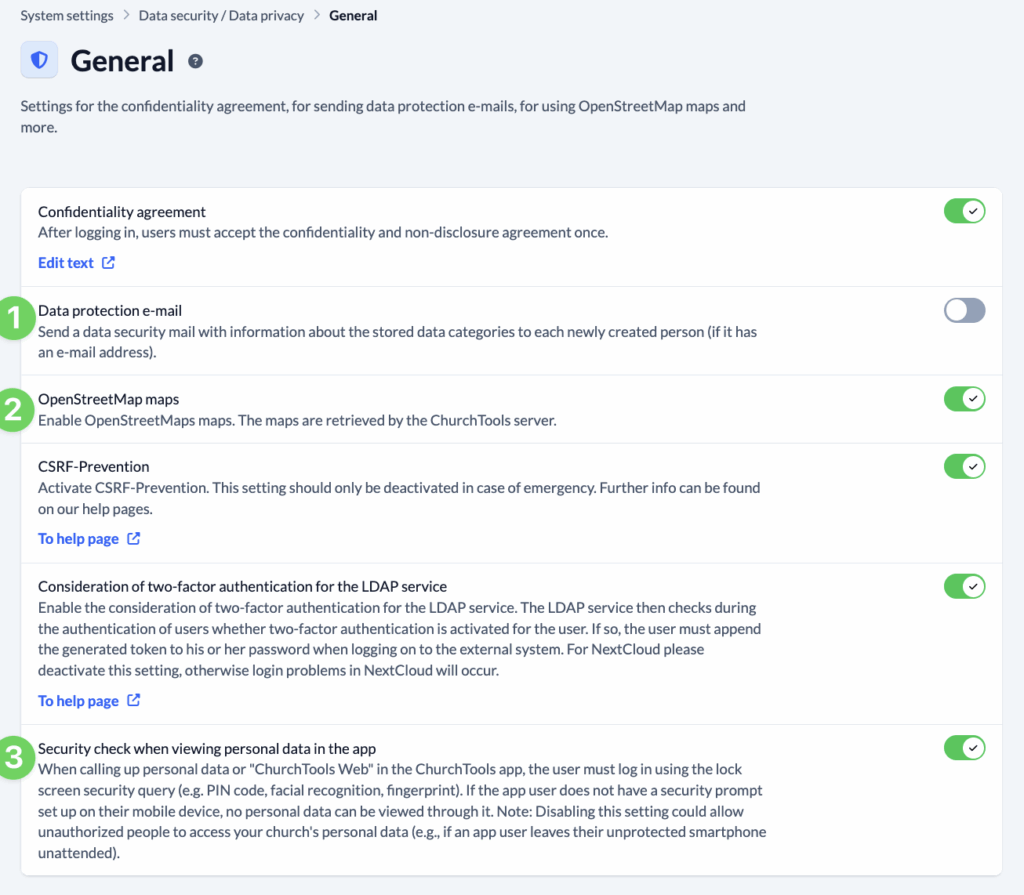Click the blue shield icon beside General
This screenshot has width=1024, height=895.
[x=39, y=60]
